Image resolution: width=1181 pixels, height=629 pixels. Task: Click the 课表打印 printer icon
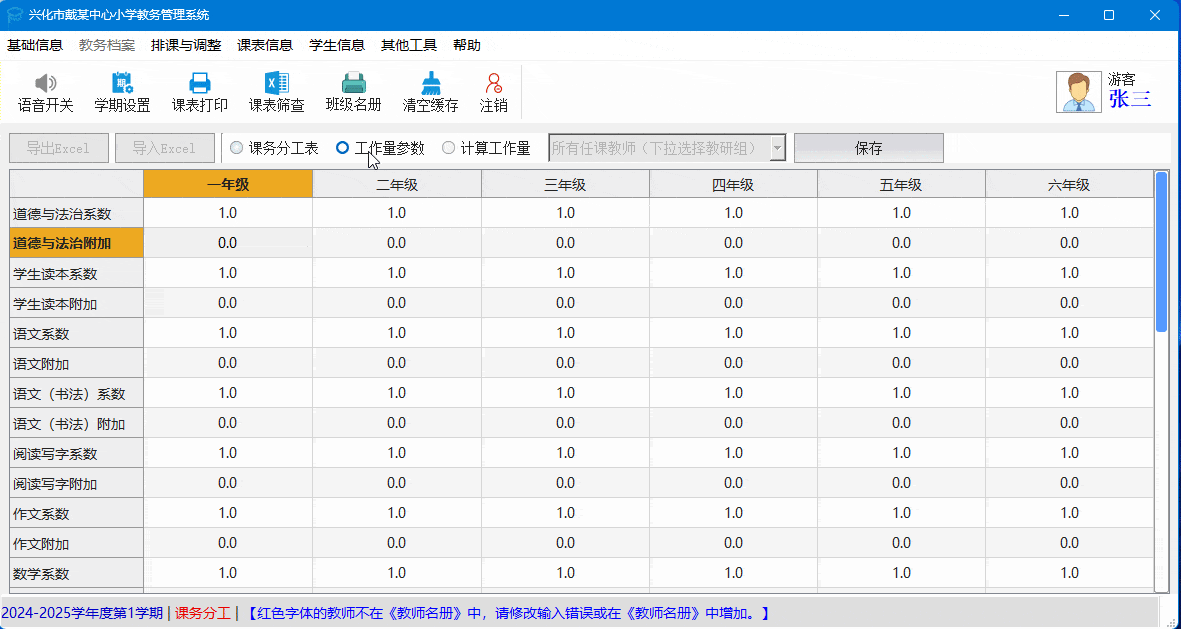coord(199,84)
